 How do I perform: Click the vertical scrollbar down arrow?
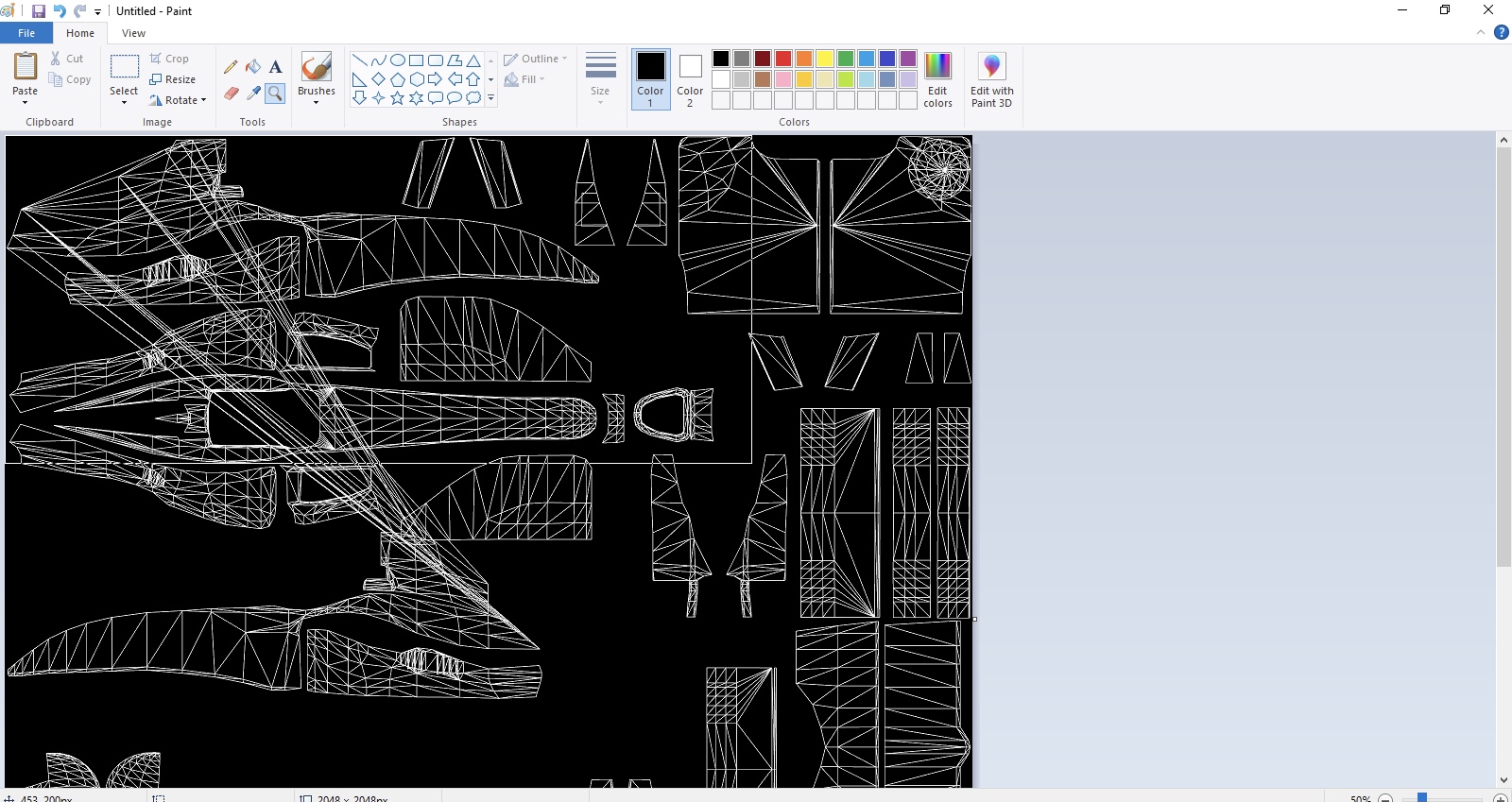coord(1503,780)
